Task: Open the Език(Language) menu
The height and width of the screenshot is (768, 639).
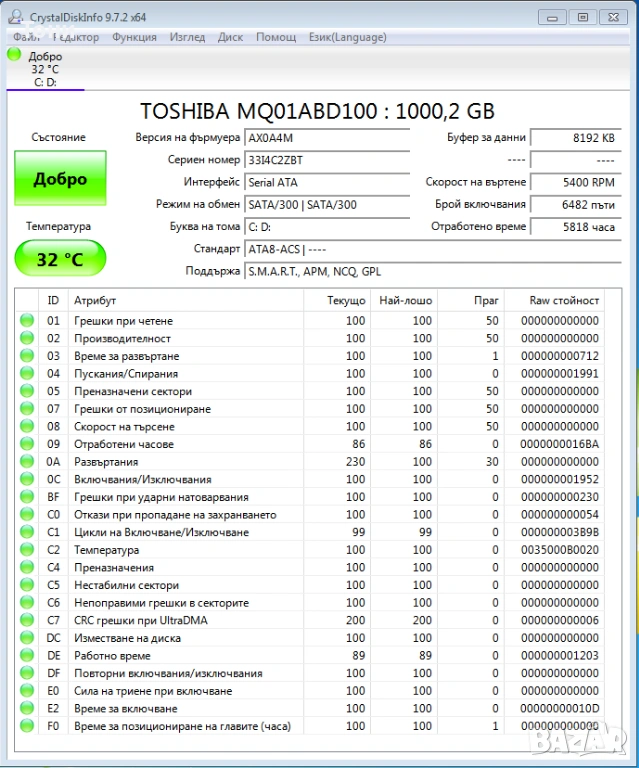Action: 346,37
